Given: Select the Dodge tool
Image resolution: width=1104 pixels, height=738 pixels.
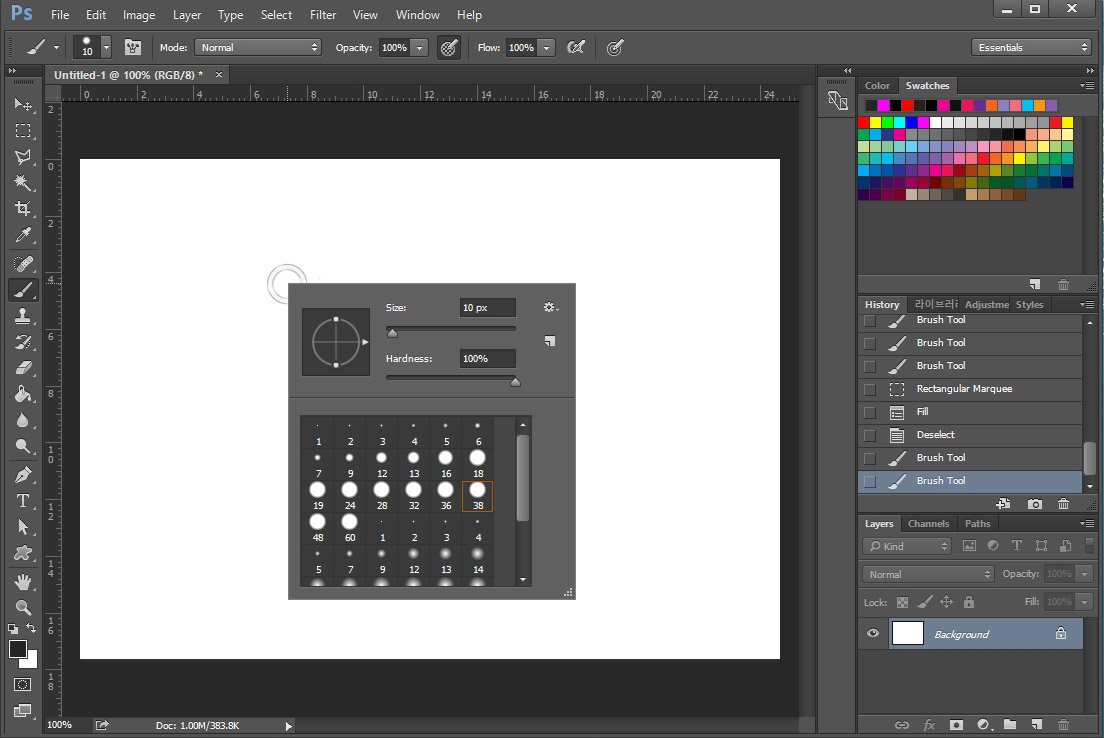Looking at the screenshot, I should coord(23,446).
